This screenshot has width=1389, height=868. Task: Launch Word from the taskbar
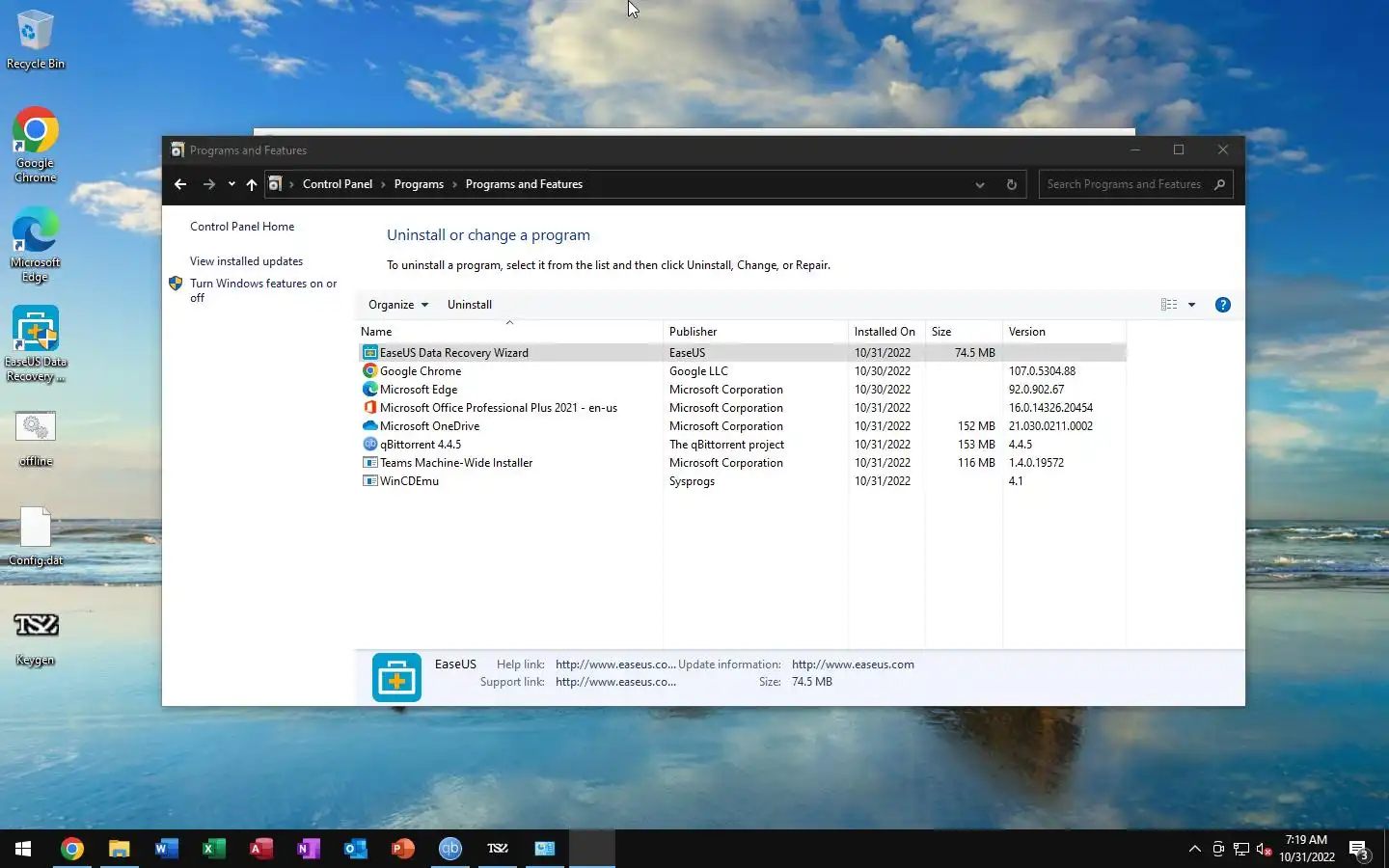[x=166, y=849]
